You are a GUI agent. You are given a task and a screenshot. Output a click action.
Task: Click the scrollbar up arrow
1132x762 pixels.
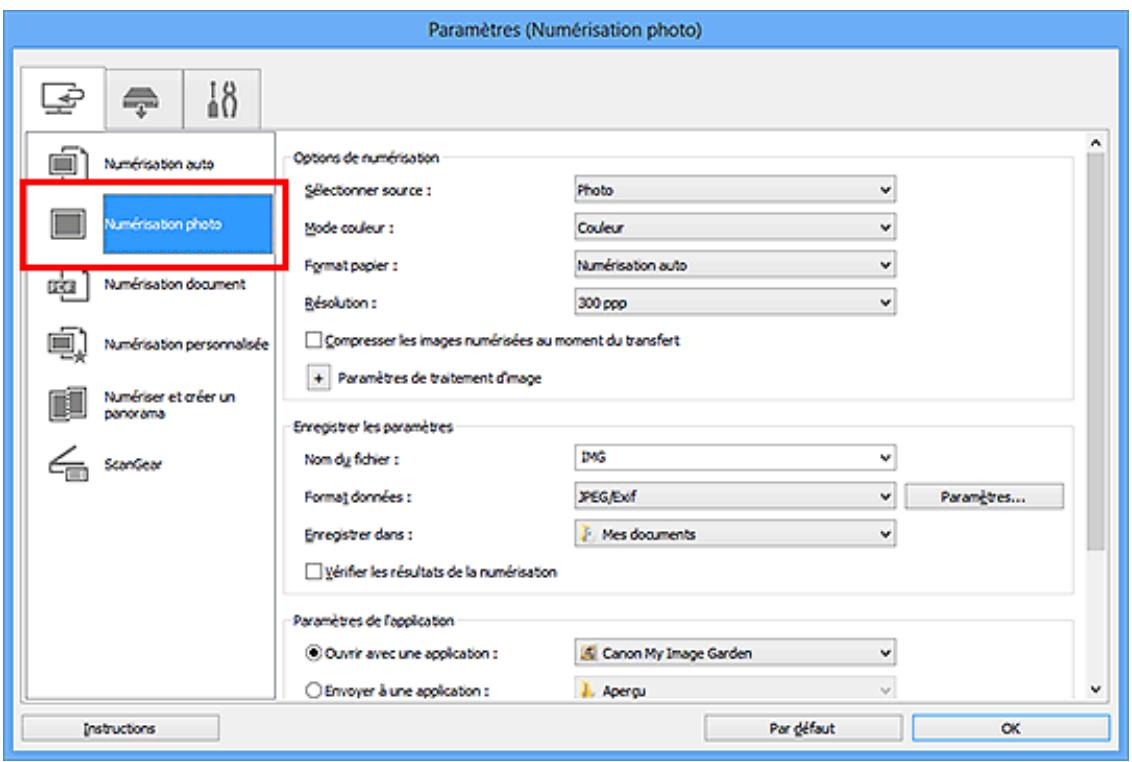1096,143
